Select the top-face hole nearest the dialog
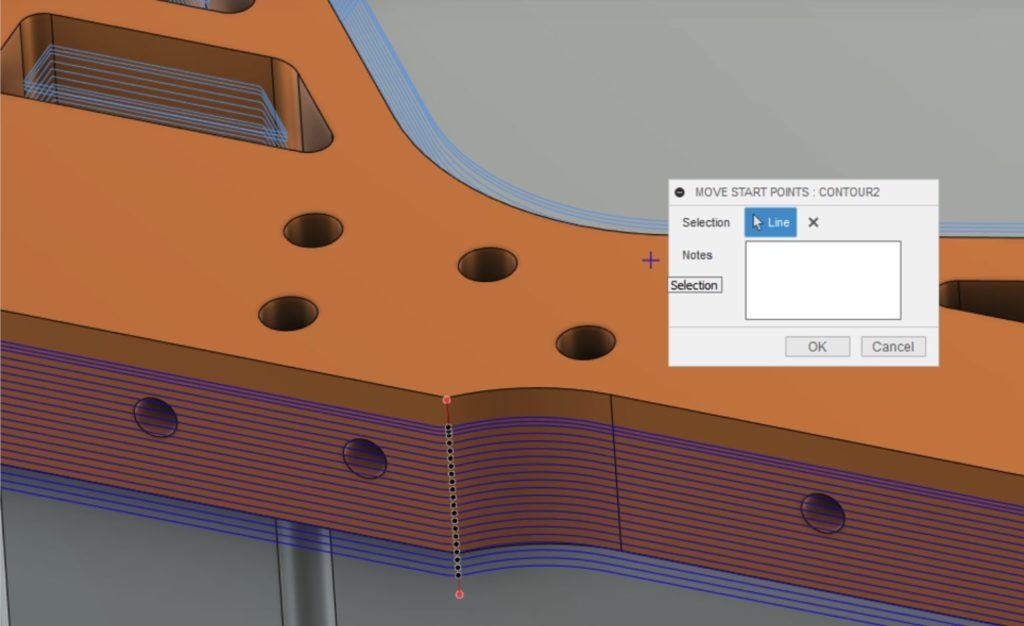Image resolution: width=1024 pixels, height=626 pixels. pos(586,342)
